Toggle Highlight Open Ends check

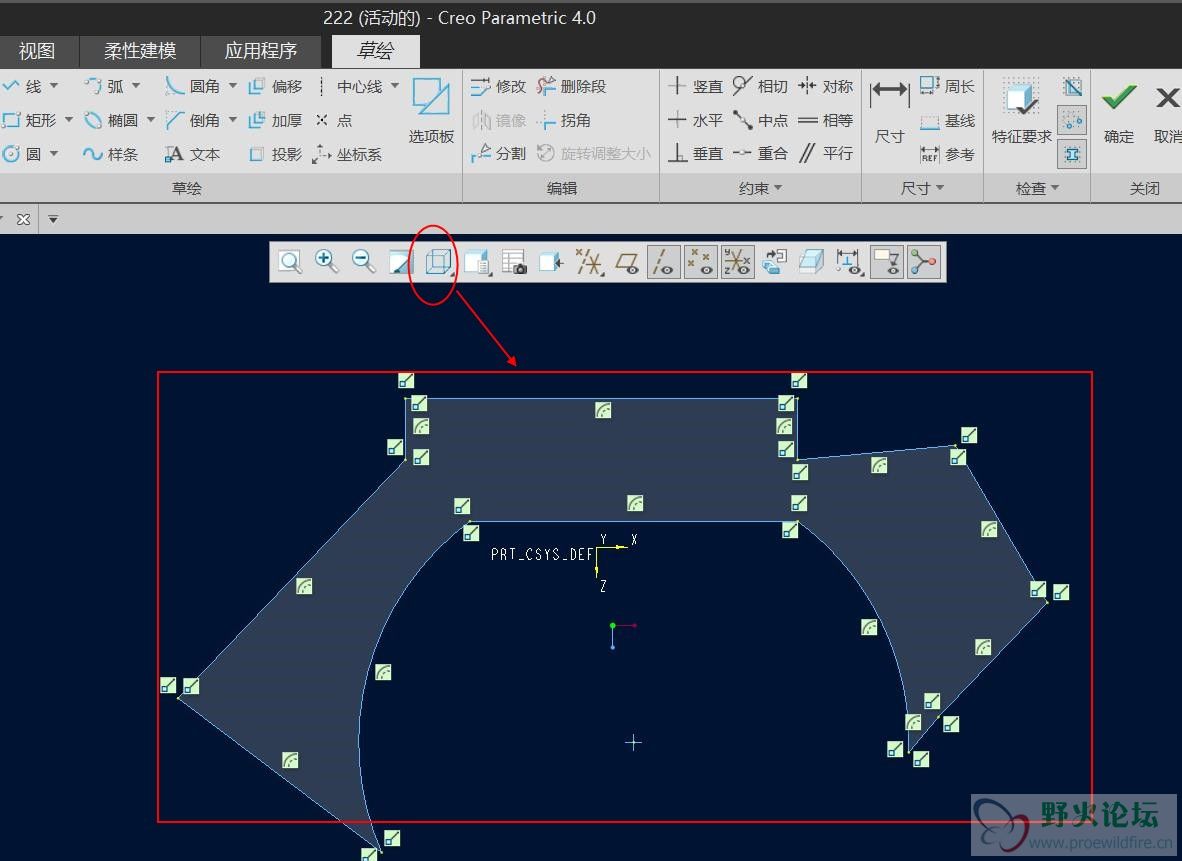[x=1072, y=120]
